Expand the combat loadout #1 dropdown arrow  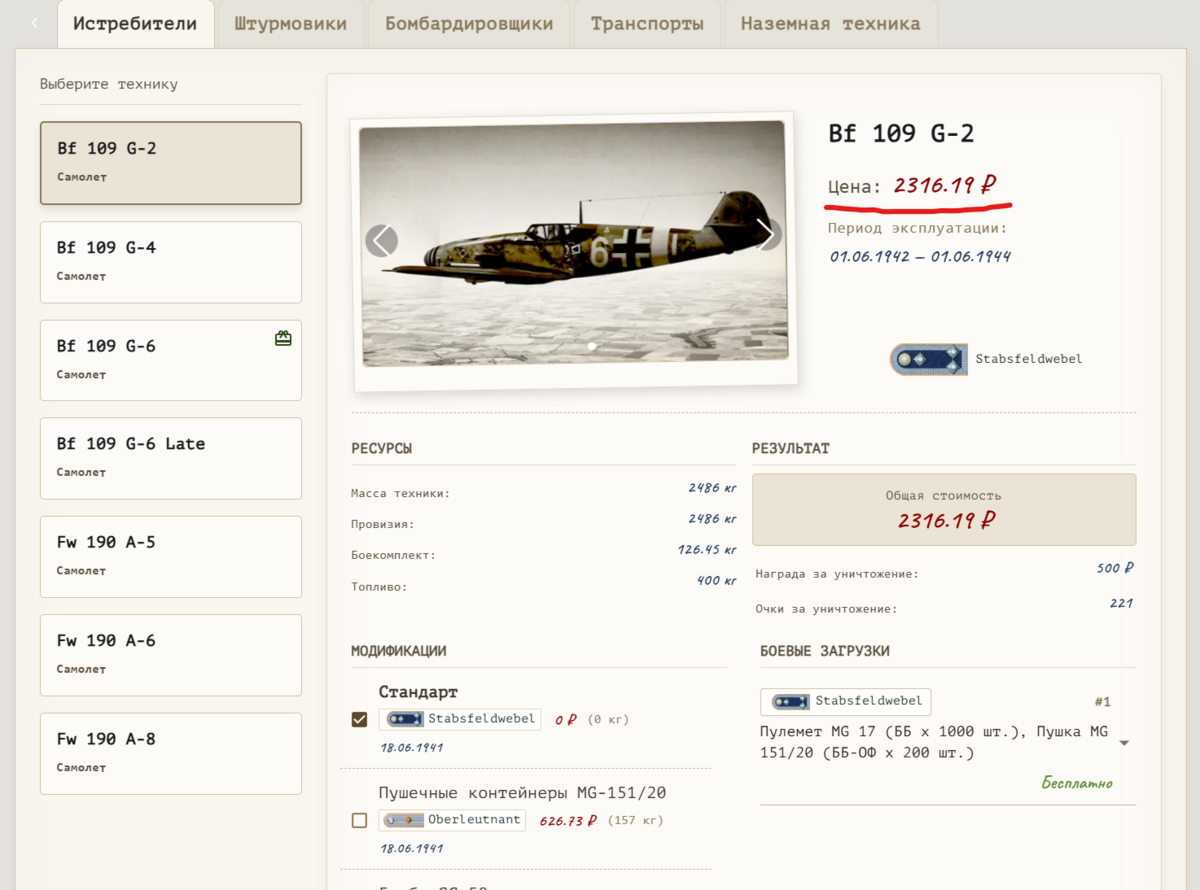(1124, 743)
